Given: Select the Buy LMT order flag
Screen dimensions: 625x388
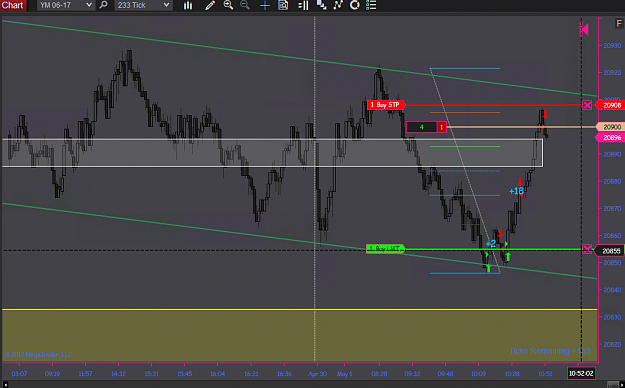Looking at the screenshot, I should 385,249.
